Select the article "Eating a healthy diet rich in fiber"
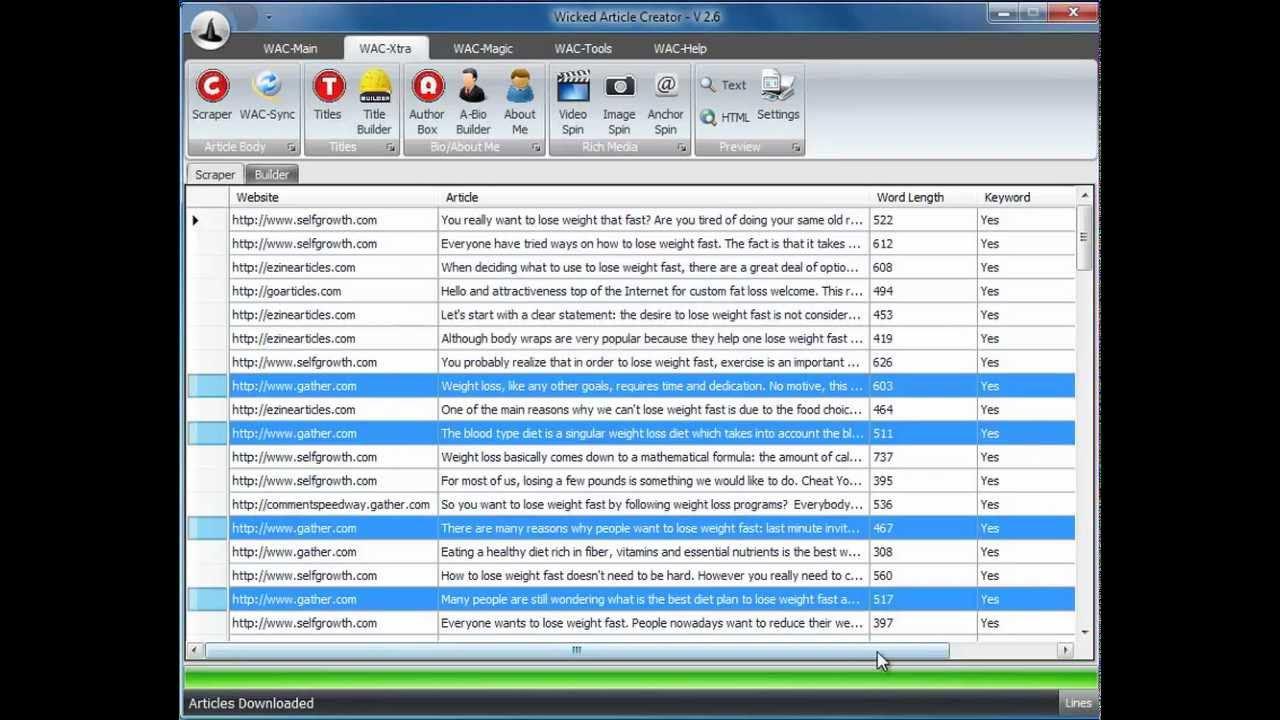 (654, 552)
